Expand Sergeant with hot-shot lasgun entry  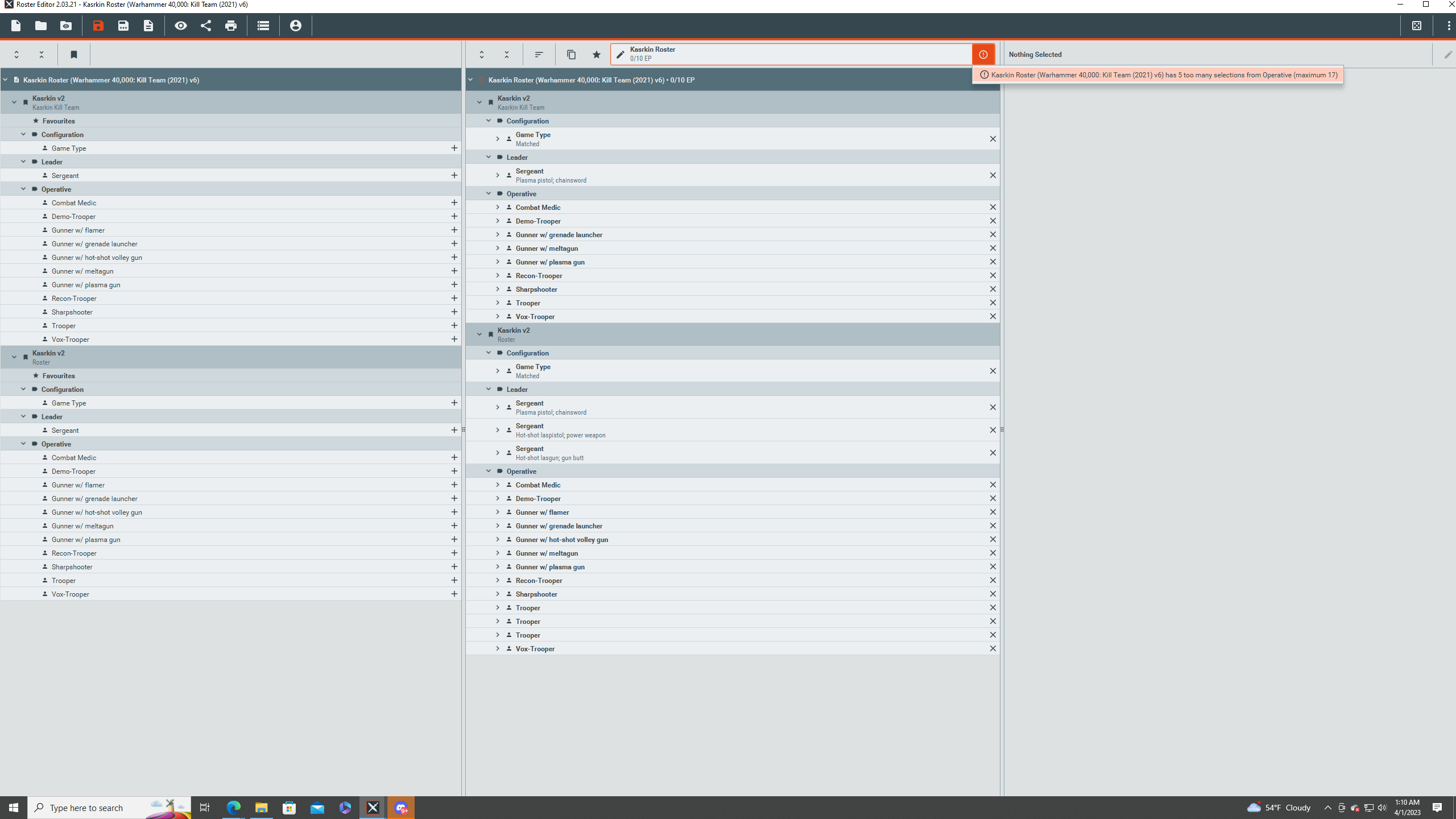498,453
